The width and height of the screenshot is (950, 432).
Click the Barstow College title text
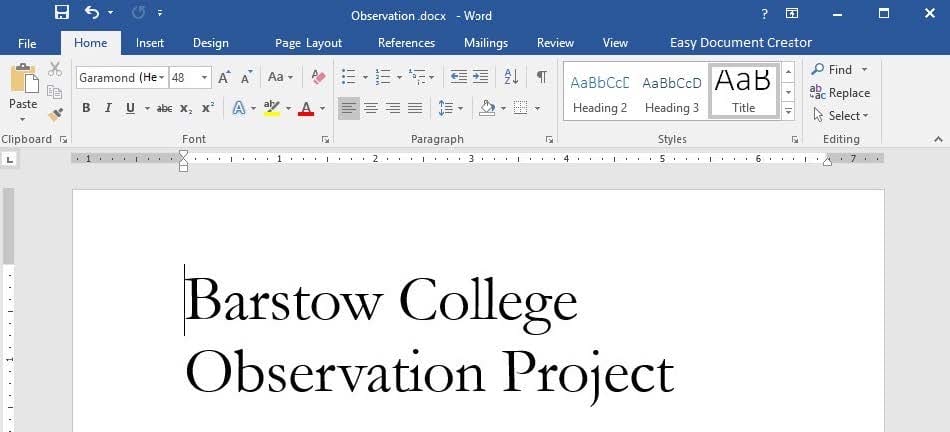tap(381, 300)
